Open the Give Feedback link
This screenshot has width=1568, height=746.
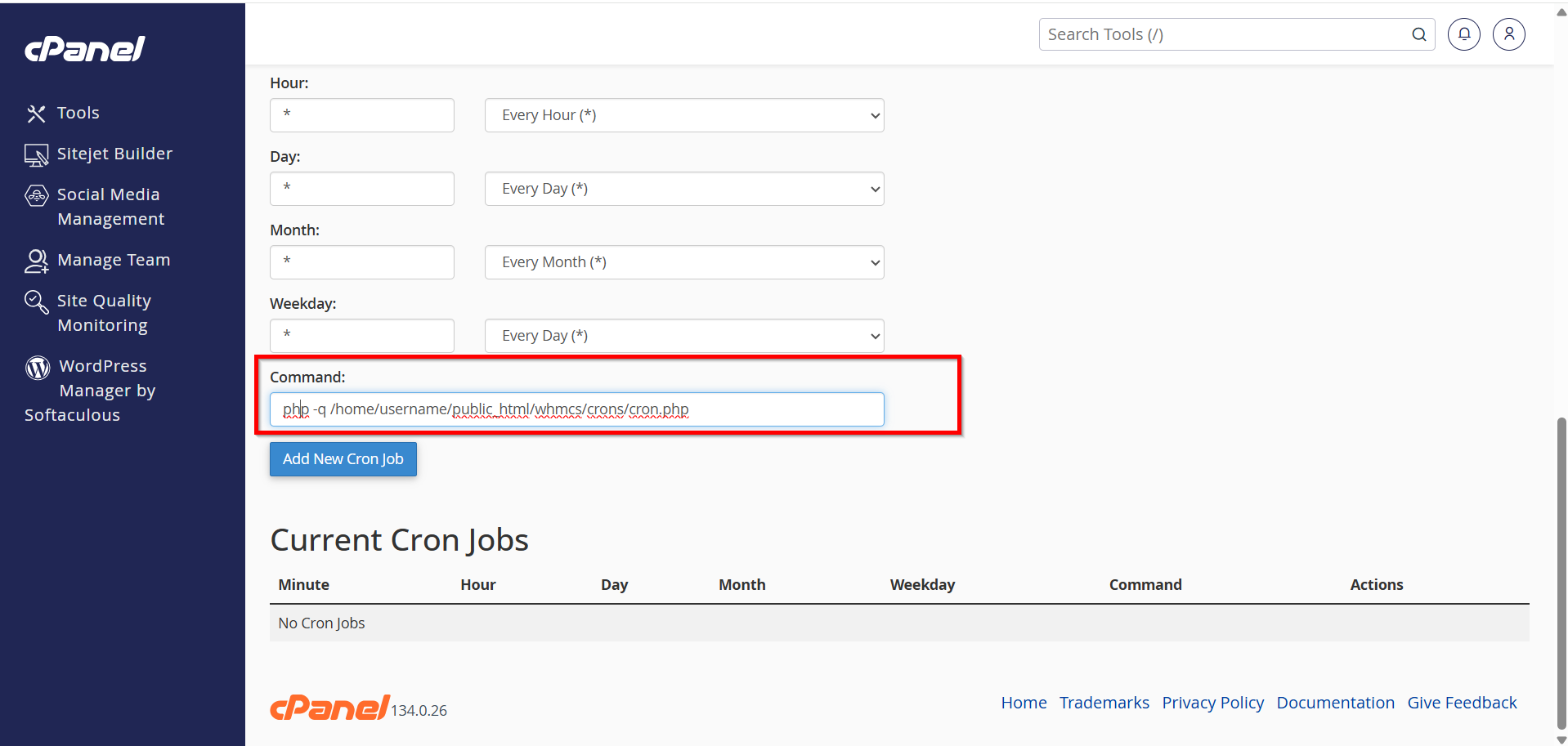(1463, 703)
